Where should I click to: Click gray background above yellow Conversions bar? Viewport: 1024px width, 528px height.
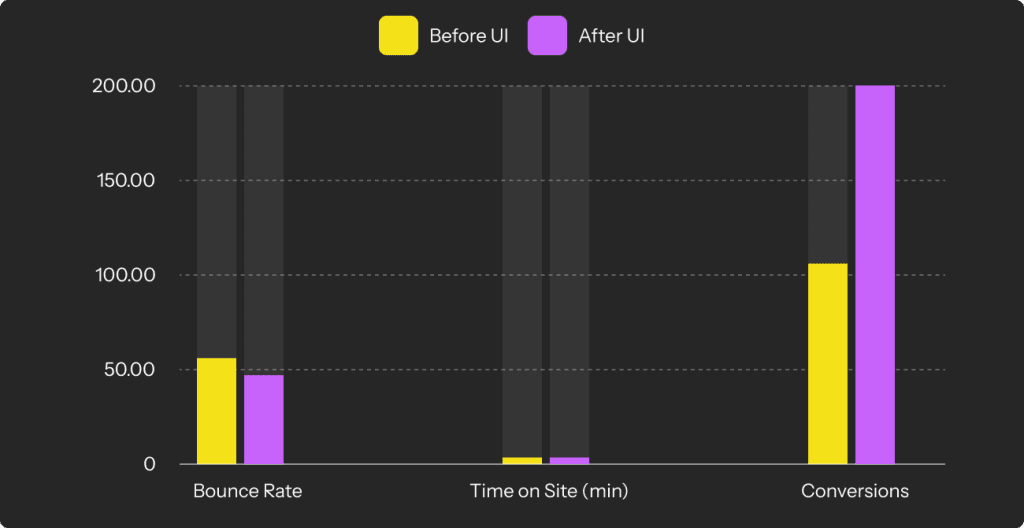pyautogui.click(x=827, y=175)
